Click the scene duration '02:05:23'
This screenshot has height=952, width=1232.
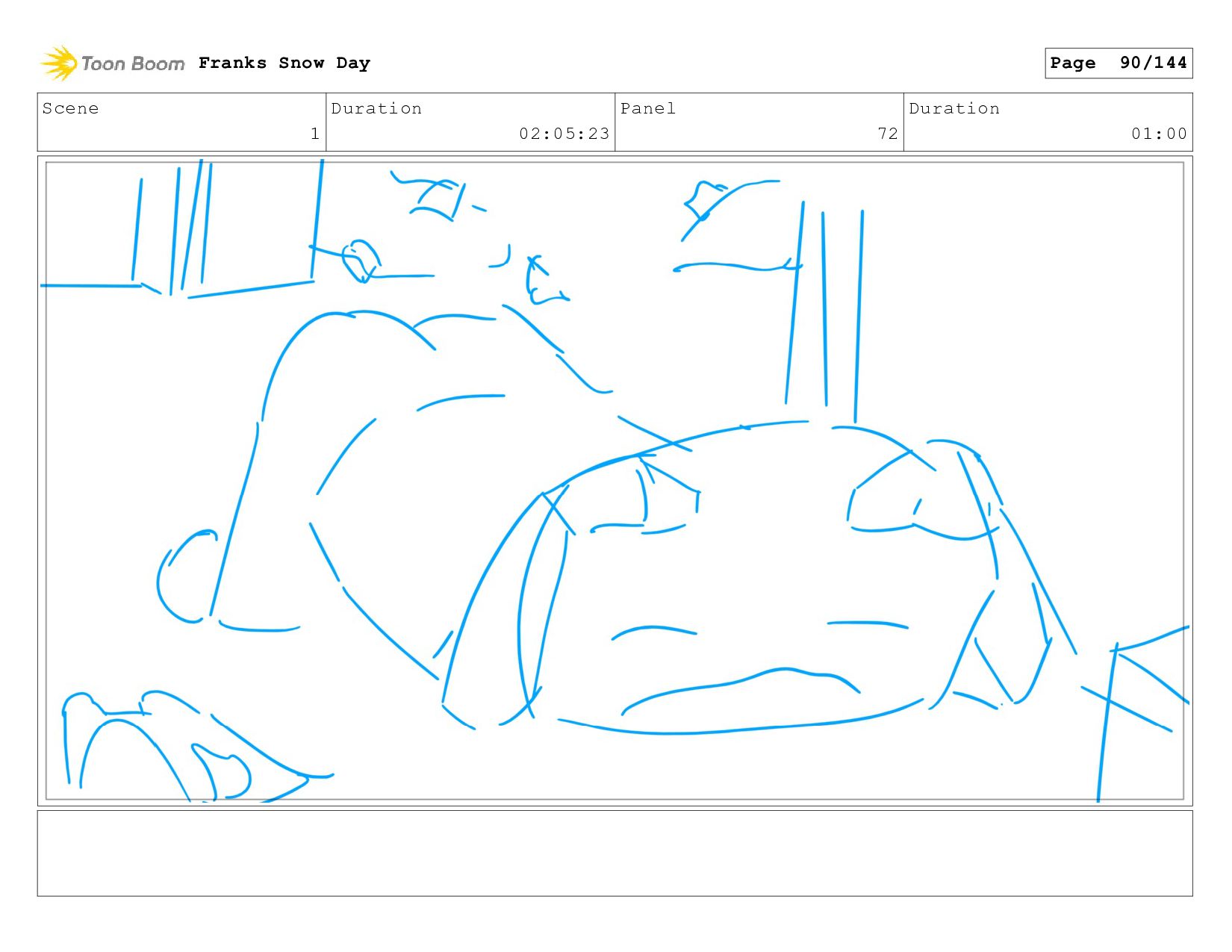[x=564, y=134]
